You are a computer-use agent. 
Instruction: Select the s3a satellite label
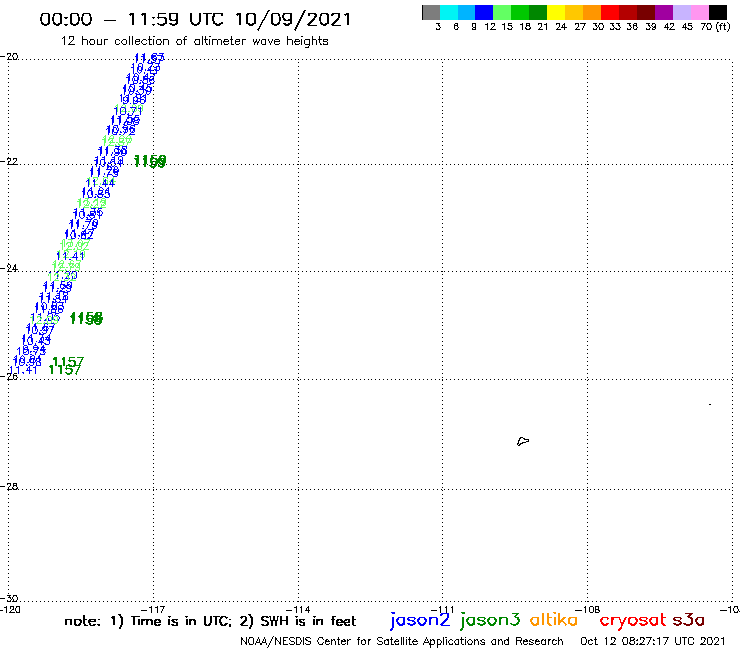pyautogui.click(x=689, y=620)
